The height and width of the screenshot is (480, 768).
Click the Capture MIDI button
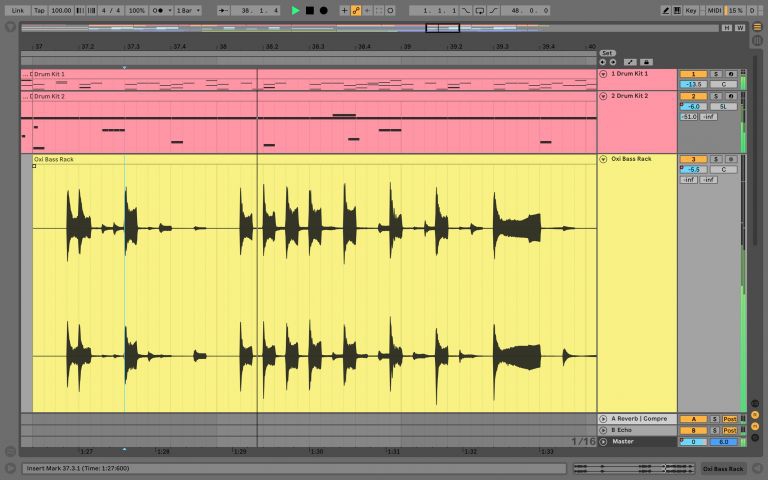pos(379,10)
